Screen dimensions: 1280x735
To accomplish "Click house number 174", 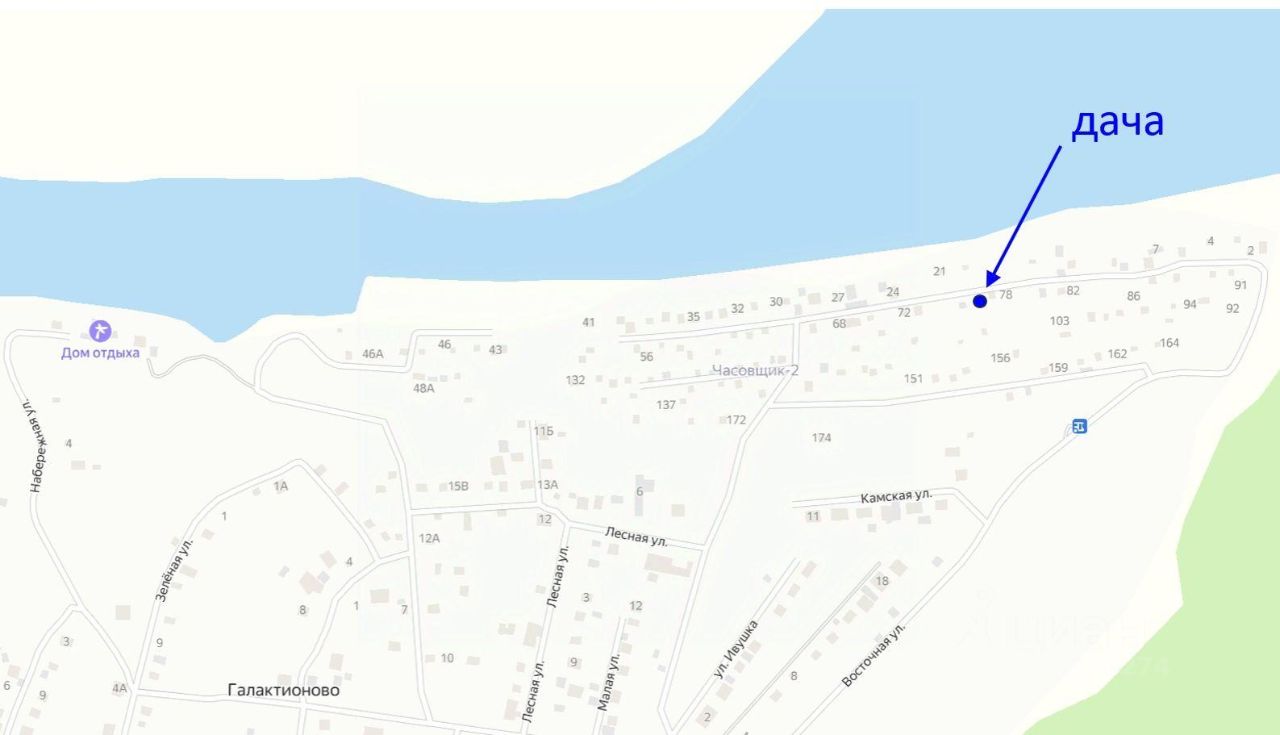I will 822,438.
